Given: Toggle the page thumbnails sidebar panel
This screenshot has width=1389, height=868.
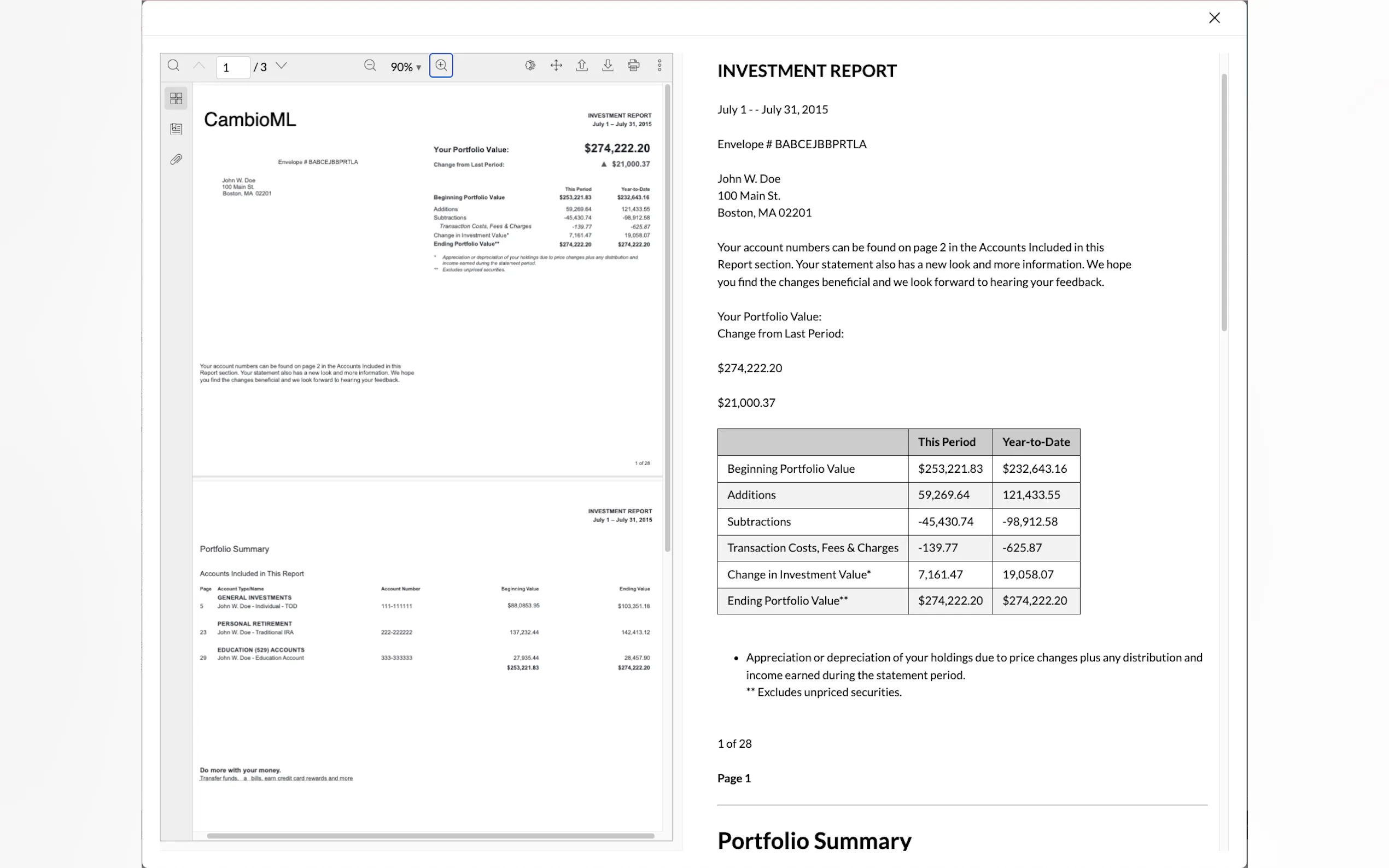Looking at the screenshot, I should tap(176, 98).
